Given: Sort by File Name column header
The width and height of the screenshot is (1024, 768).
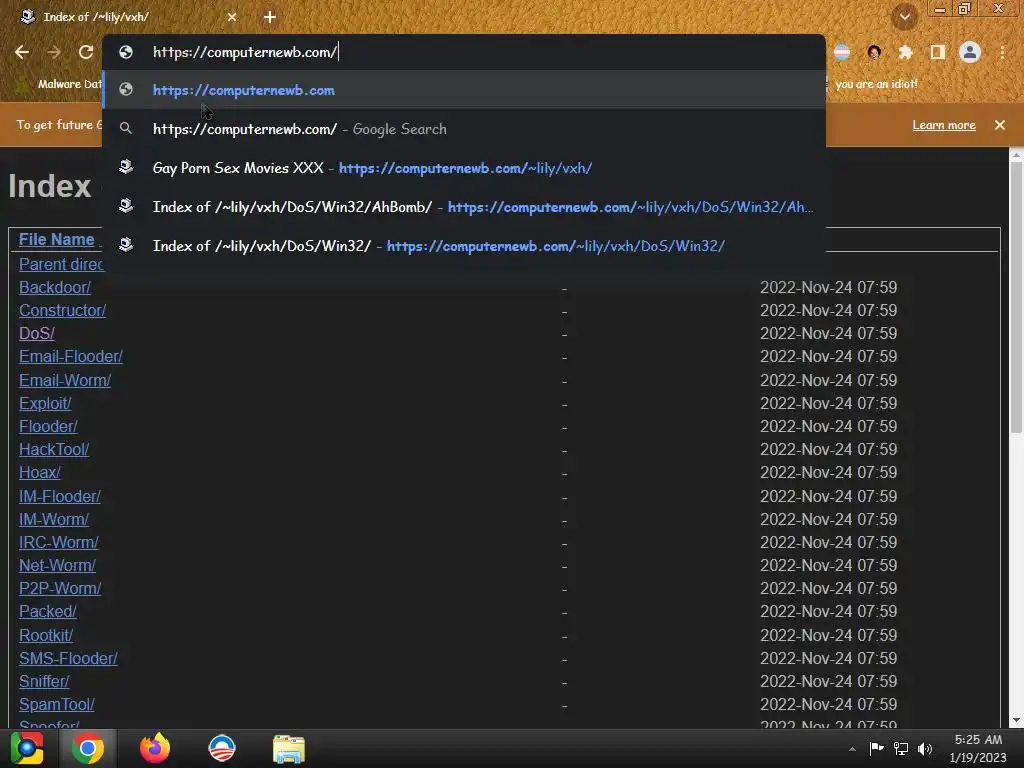Looking at the screenshot, I should click(x=56, y=240).
